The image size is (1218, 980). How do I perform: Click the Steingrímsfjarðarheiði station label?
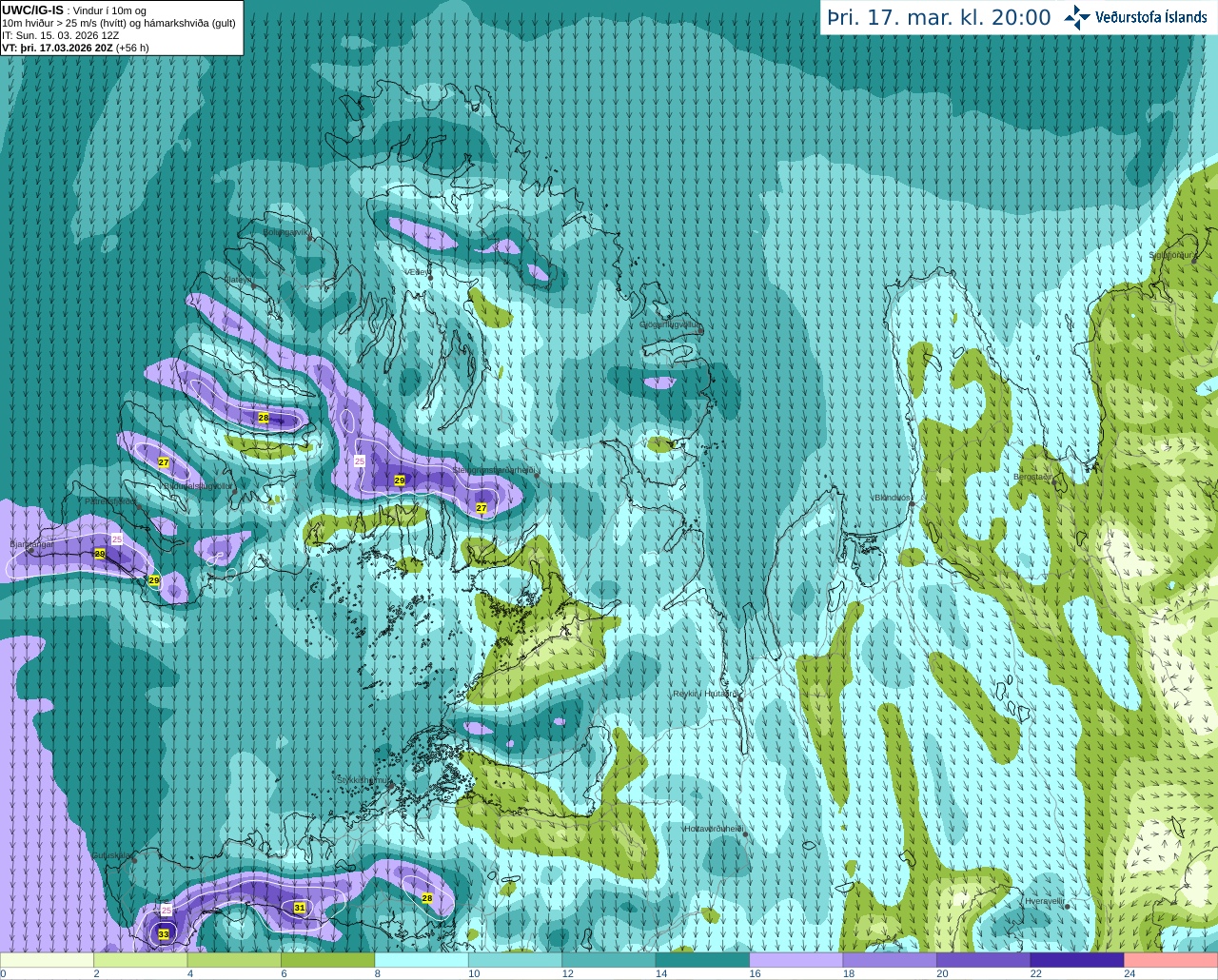point(492,470)
